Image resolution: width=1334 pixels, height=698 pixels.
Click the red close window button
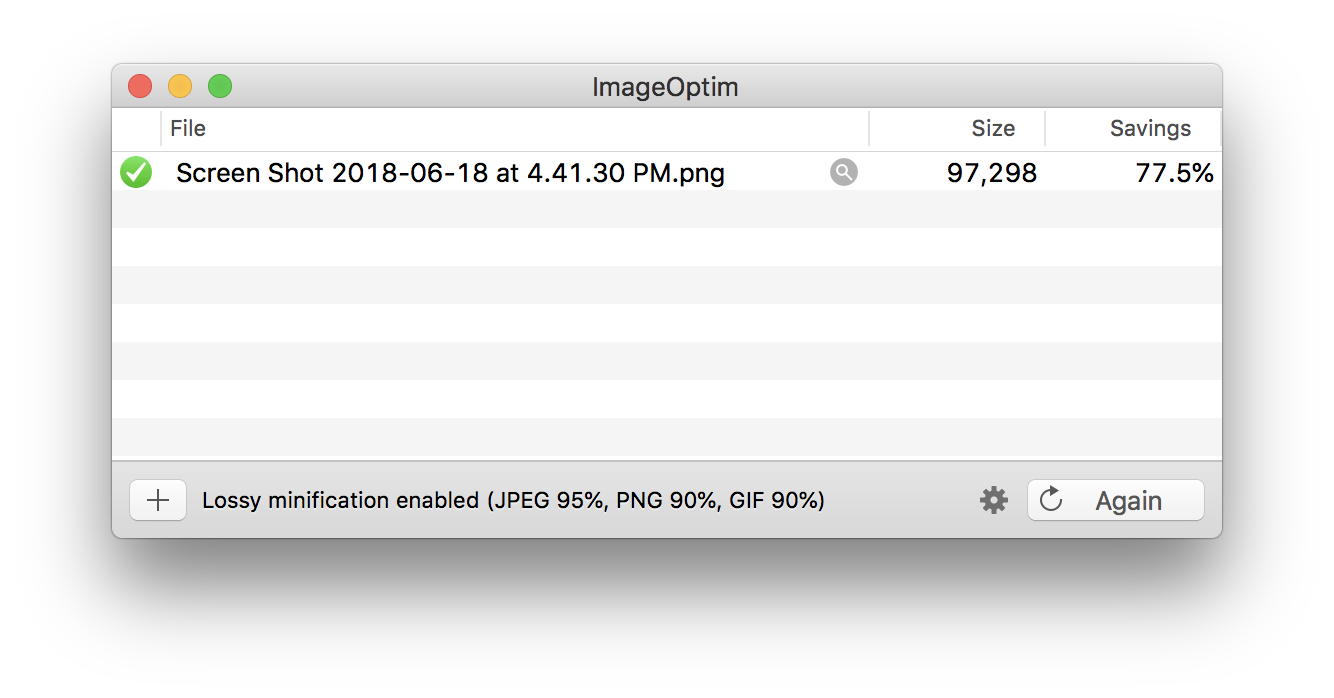[140, 86]
